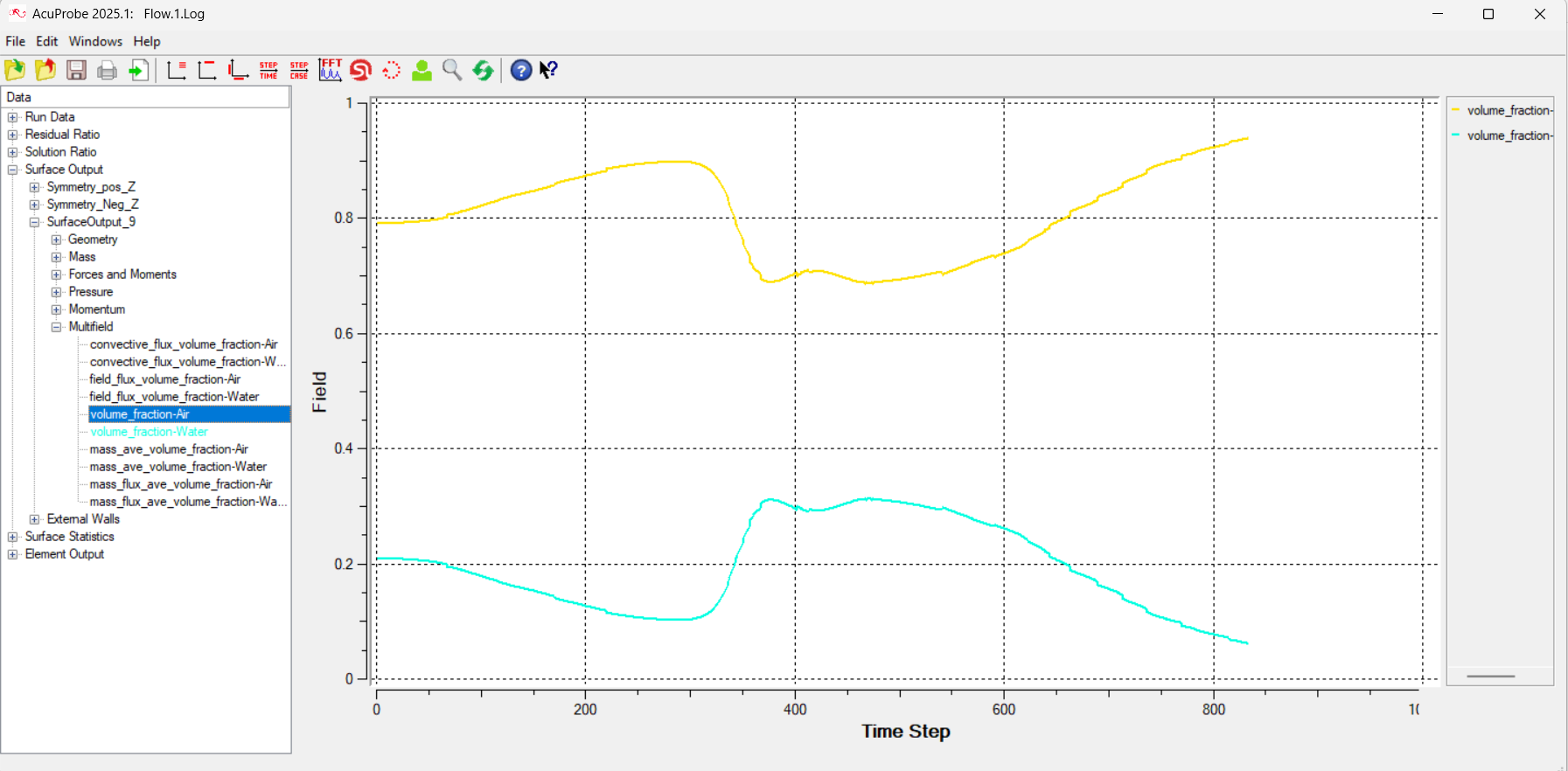
Task: Open the Edit menu
Action: point(46,41)
